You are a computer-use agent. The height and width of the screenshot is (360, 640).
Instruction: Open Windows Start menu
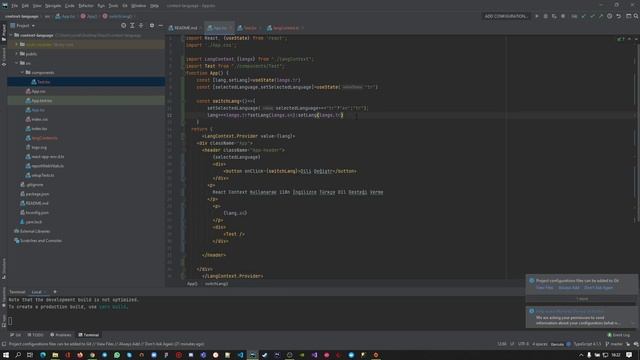[6, 355]
